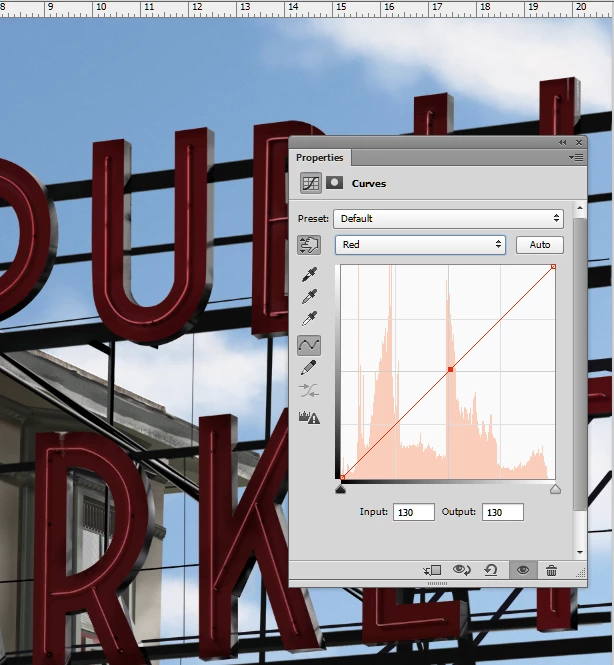614x665 pixels.
Task: Clip adjustment to layer below icon
Action: (x=432, y=570)
